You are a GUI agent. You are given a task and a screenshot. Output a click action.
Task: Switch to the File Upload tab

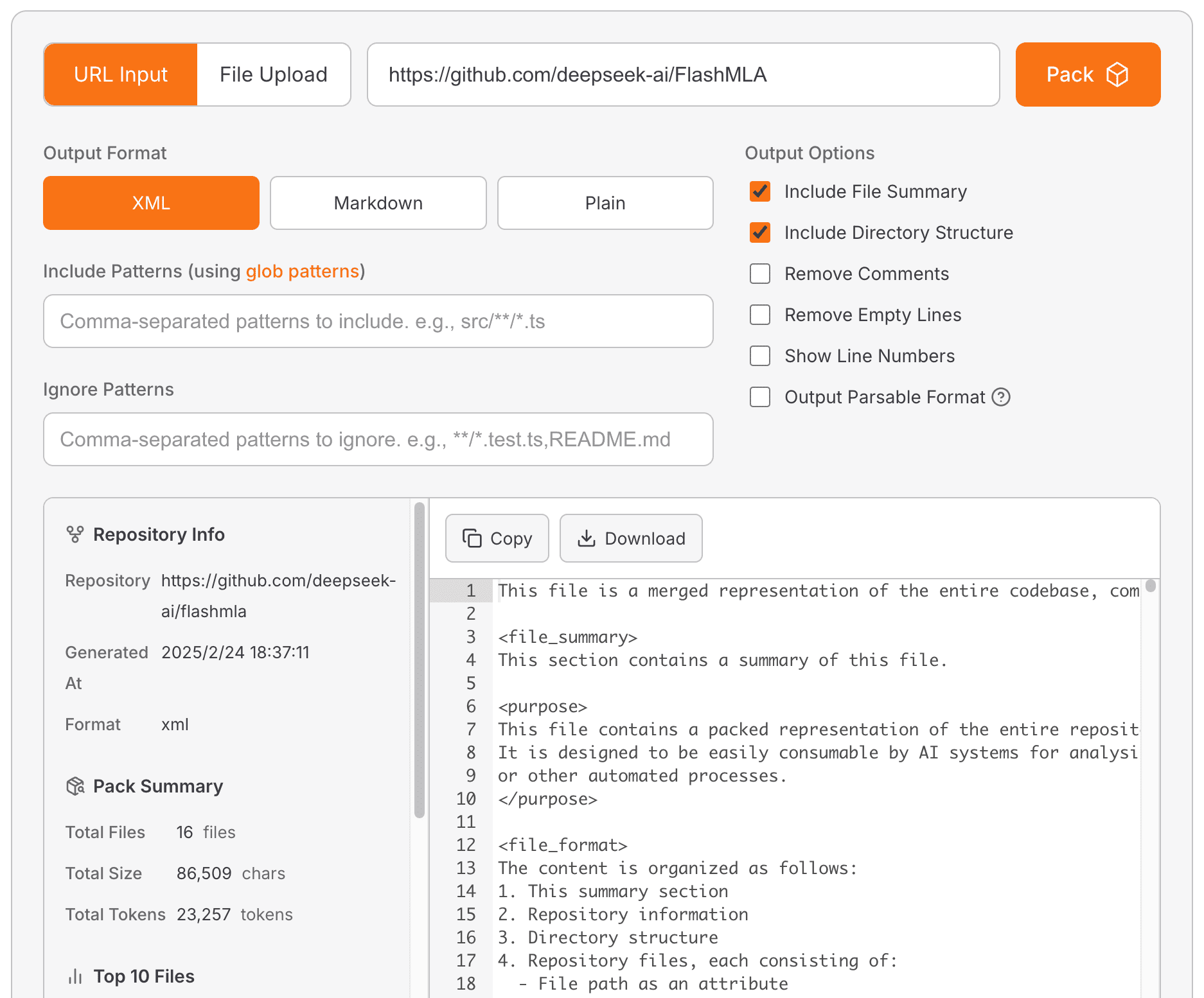(273, 74)
